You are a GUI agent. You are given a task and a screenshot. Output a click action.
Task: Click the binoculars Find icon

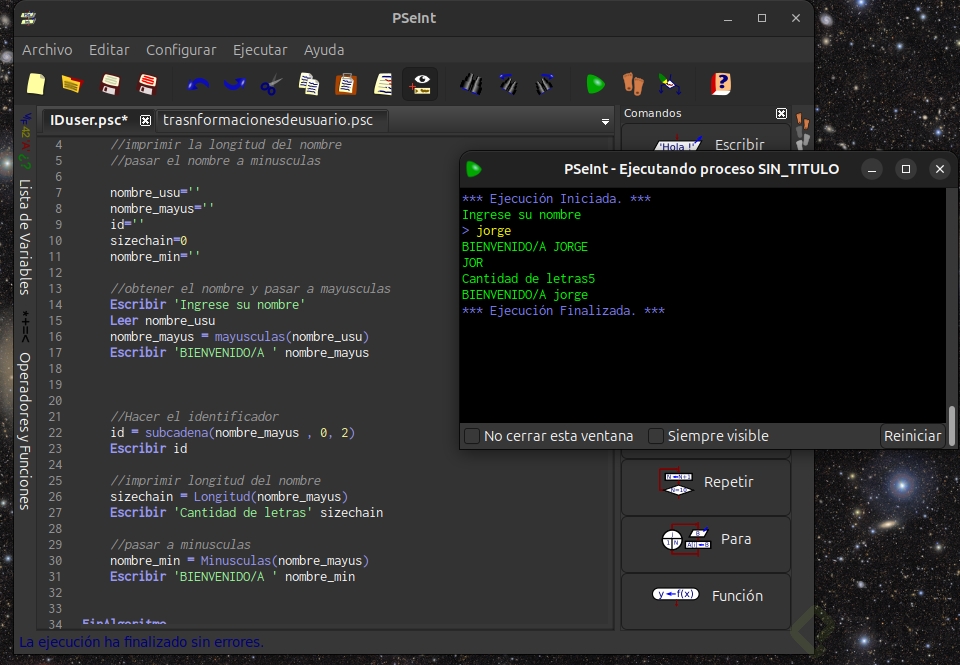[471, 84]
